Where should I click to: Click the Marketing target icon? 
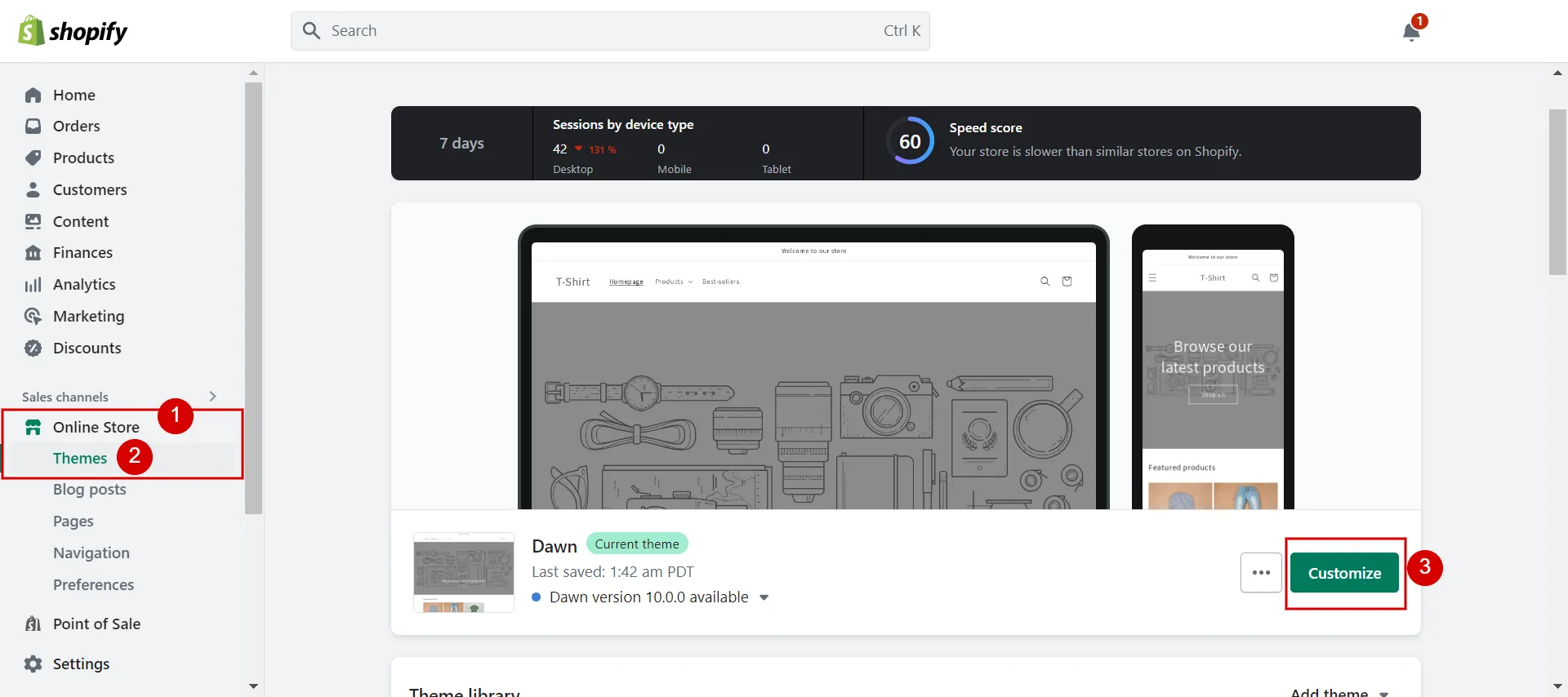[33, 316]
